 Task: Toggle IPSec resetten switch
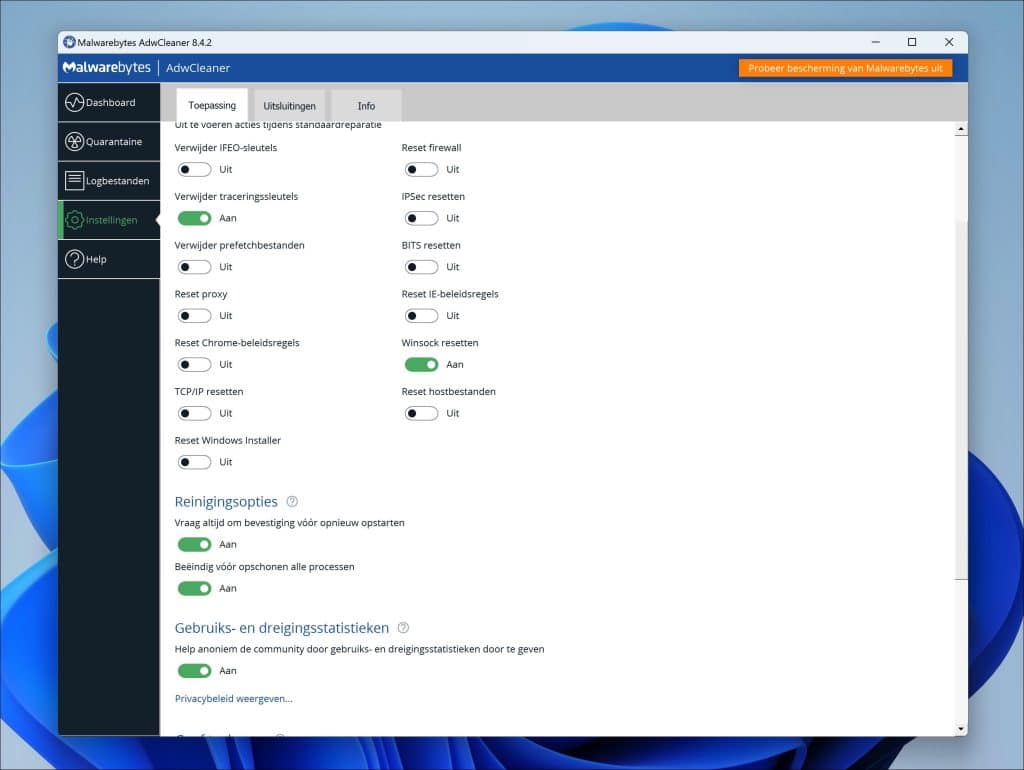(421, 218)
